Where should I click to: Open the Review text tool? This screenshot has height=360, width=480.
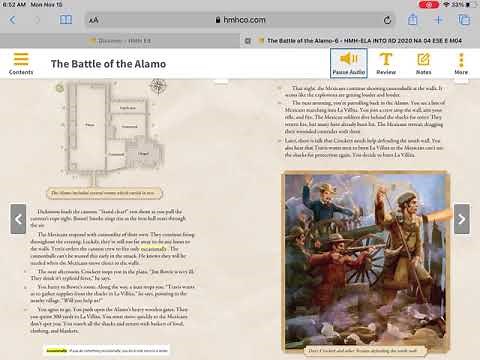click(386, 63)
